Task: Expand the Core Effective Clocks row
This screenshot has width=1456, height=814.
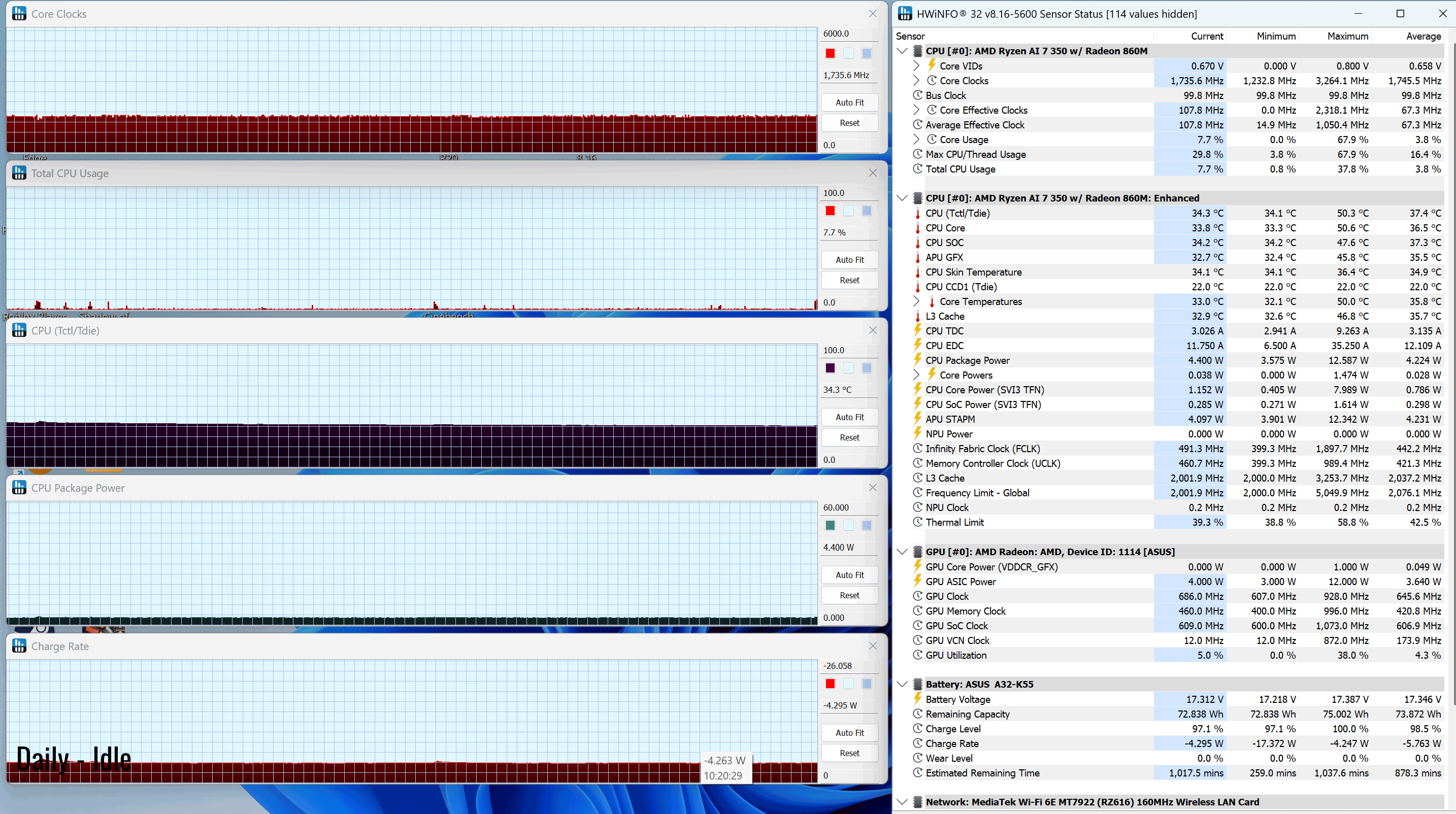Action: (x=916, y=110)
